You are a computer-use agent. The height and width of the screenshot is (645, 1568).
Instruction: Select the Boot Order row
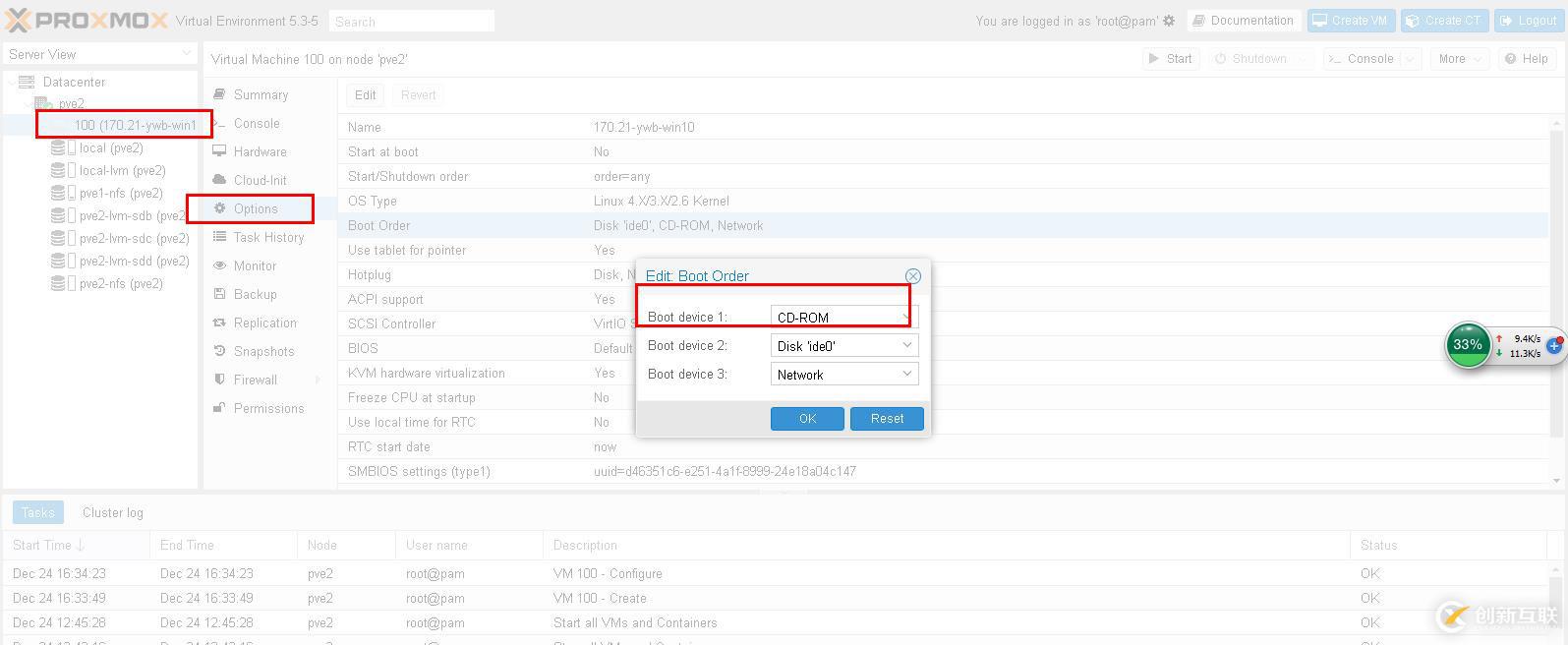tap(944, 225)
